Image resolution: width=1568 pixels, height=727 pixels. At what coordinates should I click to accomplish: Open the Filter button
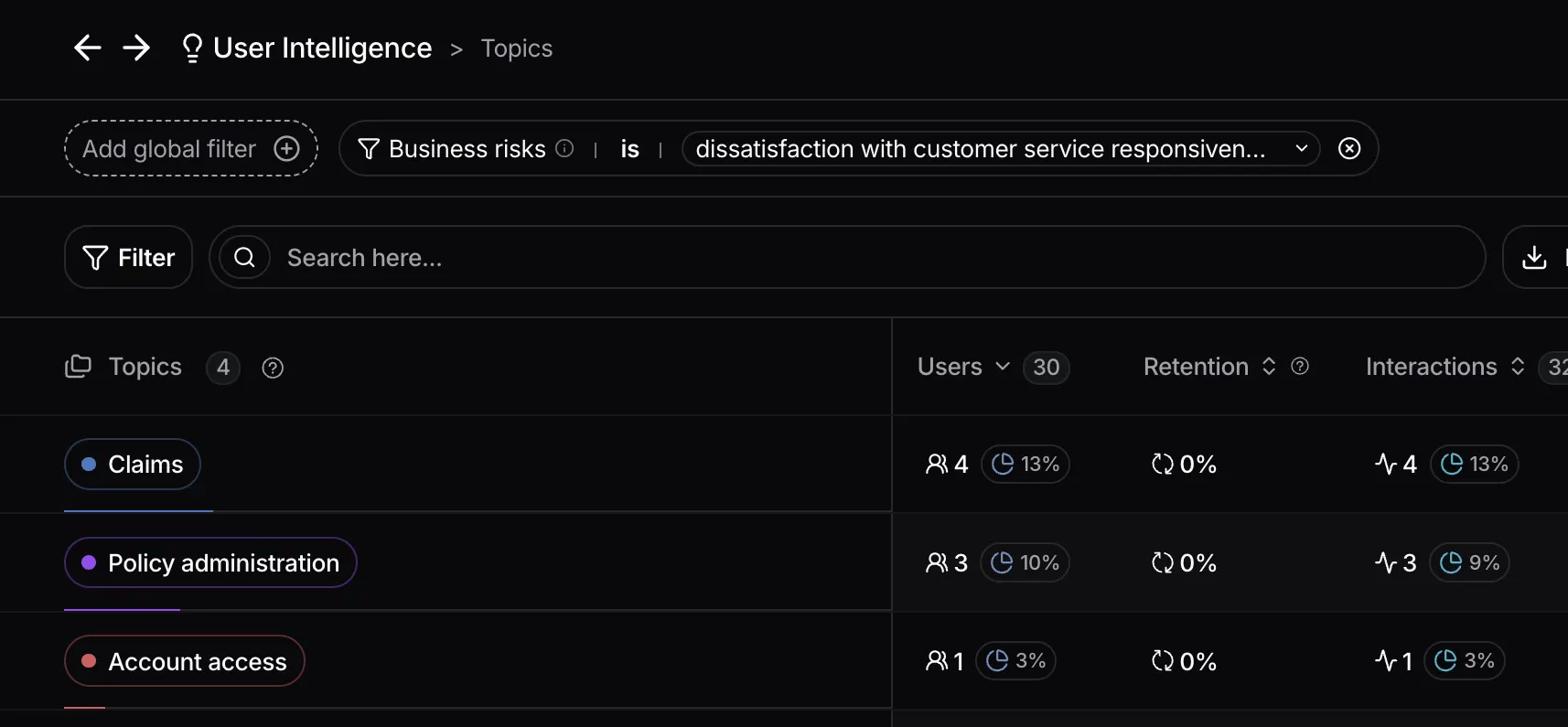[x=129, y=258]
